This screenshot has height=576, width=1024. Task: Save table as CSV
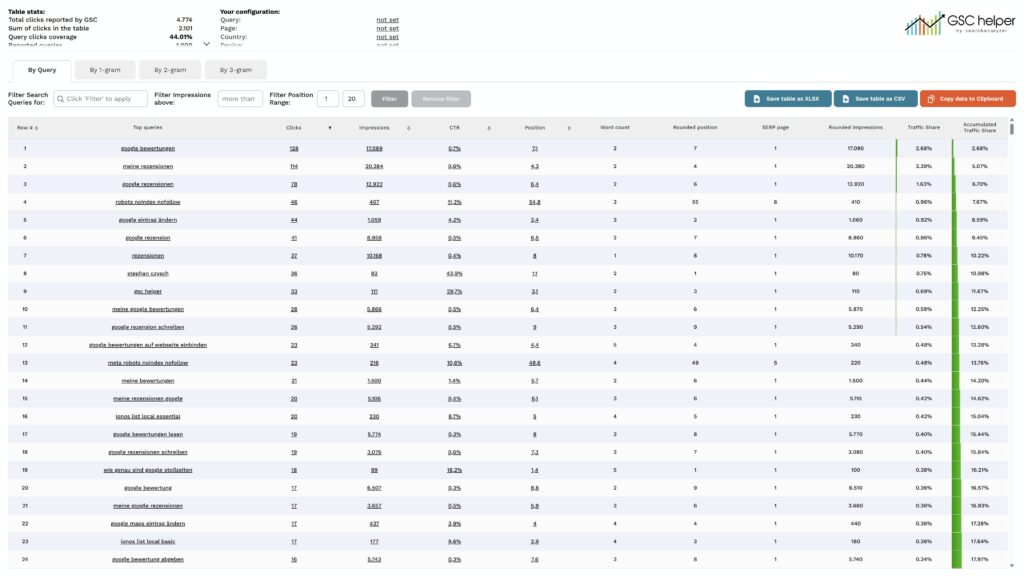(x=875, y=99)
